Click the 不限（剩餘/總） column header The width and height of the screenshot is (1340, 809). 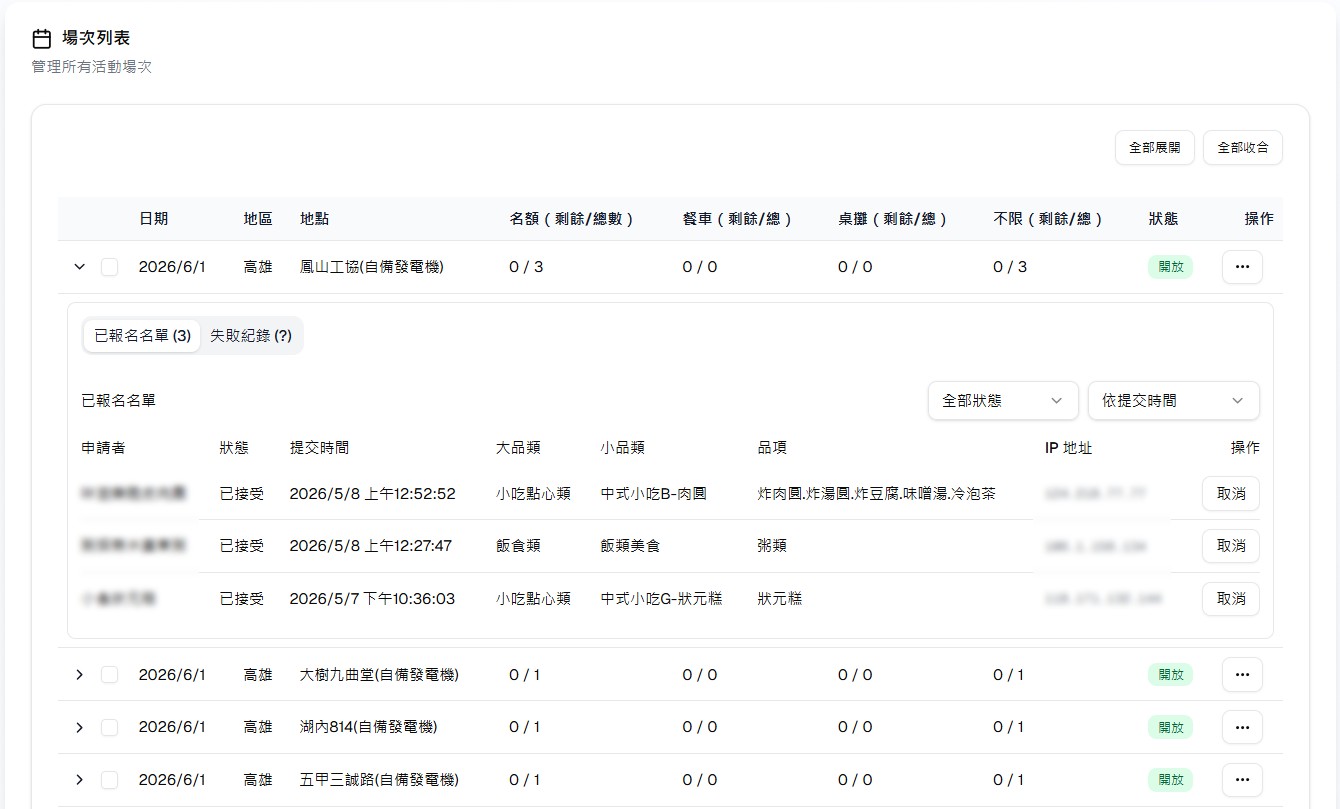1048,218
